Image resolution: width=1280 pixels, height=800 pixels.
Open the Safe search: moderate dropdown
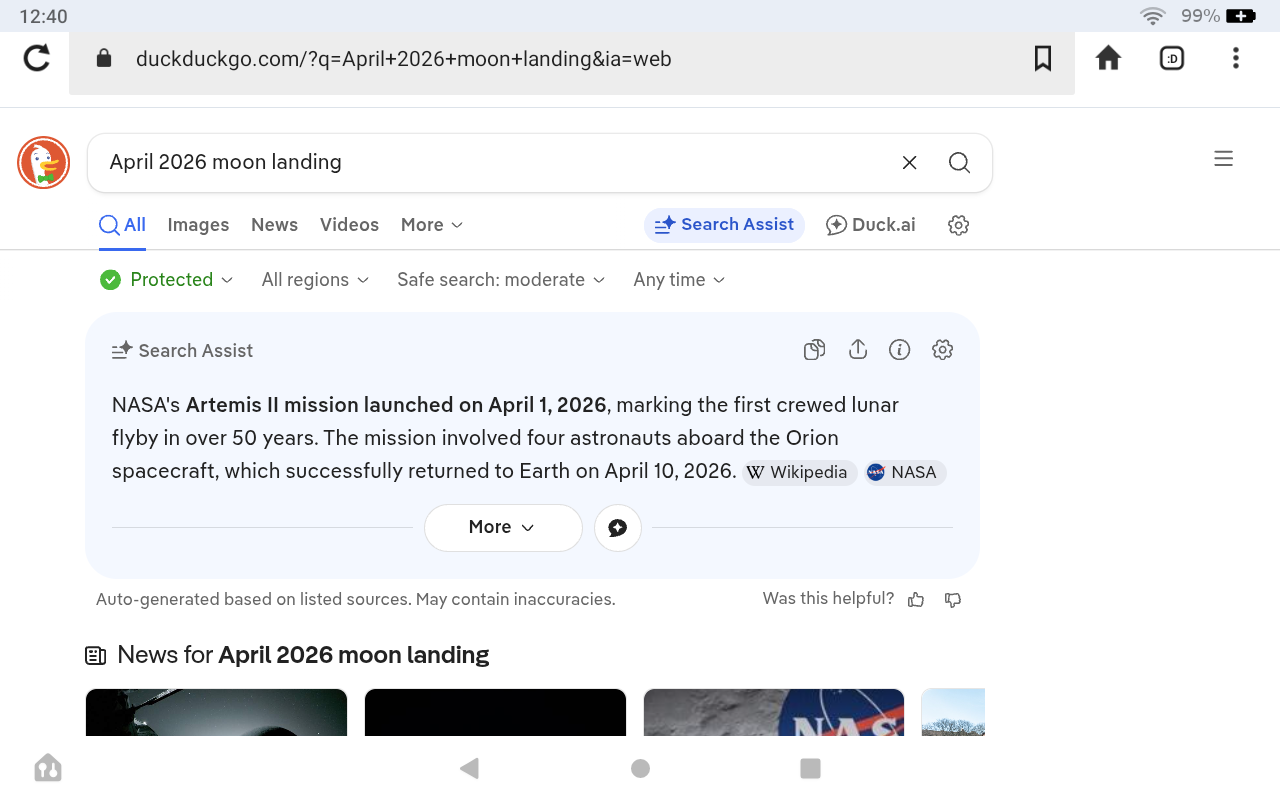(x=501, y=280)
